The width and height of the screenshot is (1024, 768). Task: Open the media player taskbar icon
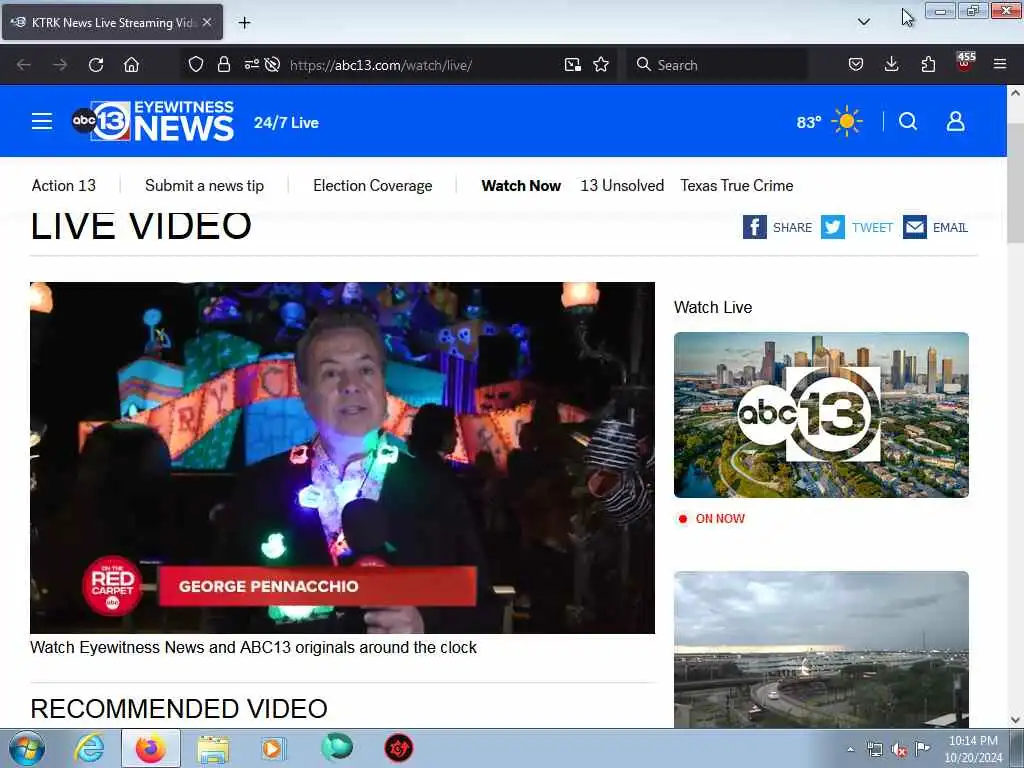pos(274,748)
